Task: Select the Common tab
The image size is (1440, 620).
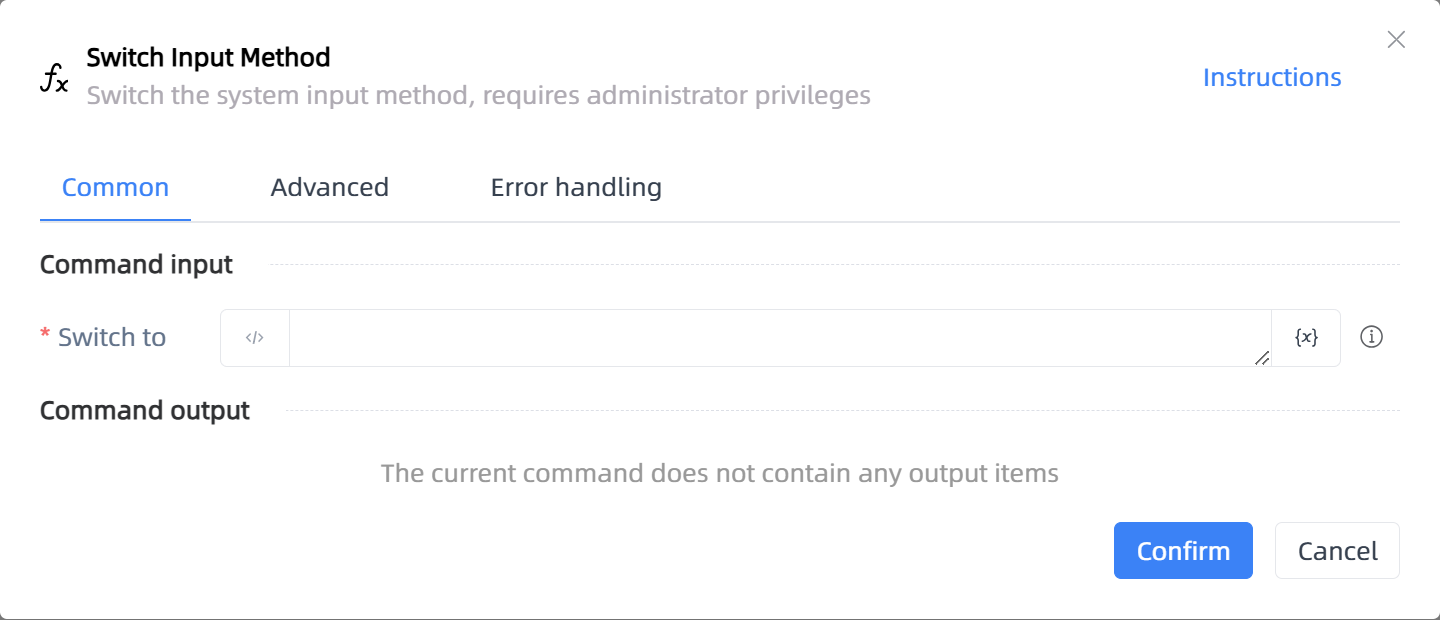Action: point(115,187)
